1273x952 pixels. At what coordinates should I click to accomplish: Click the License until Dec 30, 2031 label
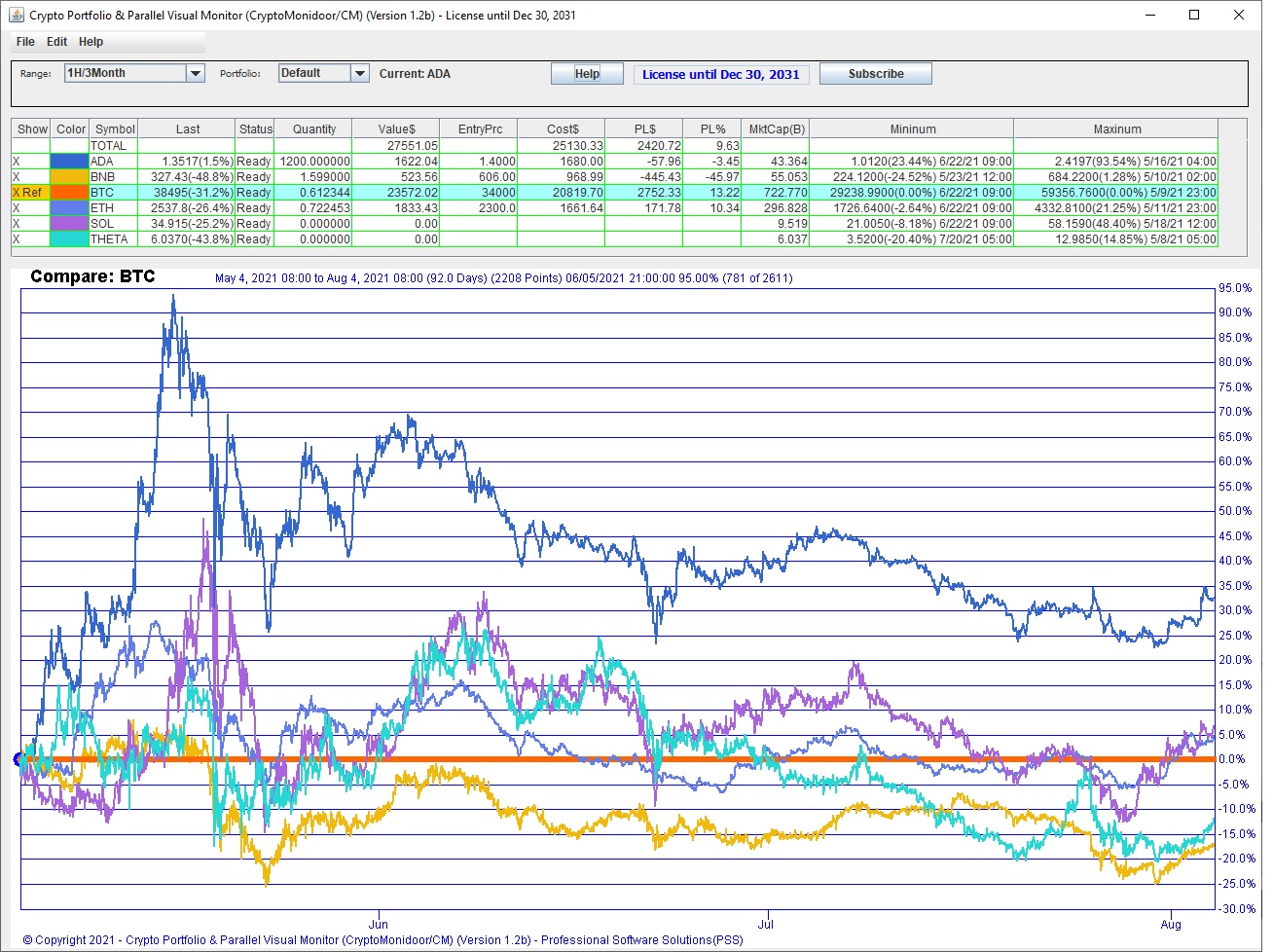point(721,75)
